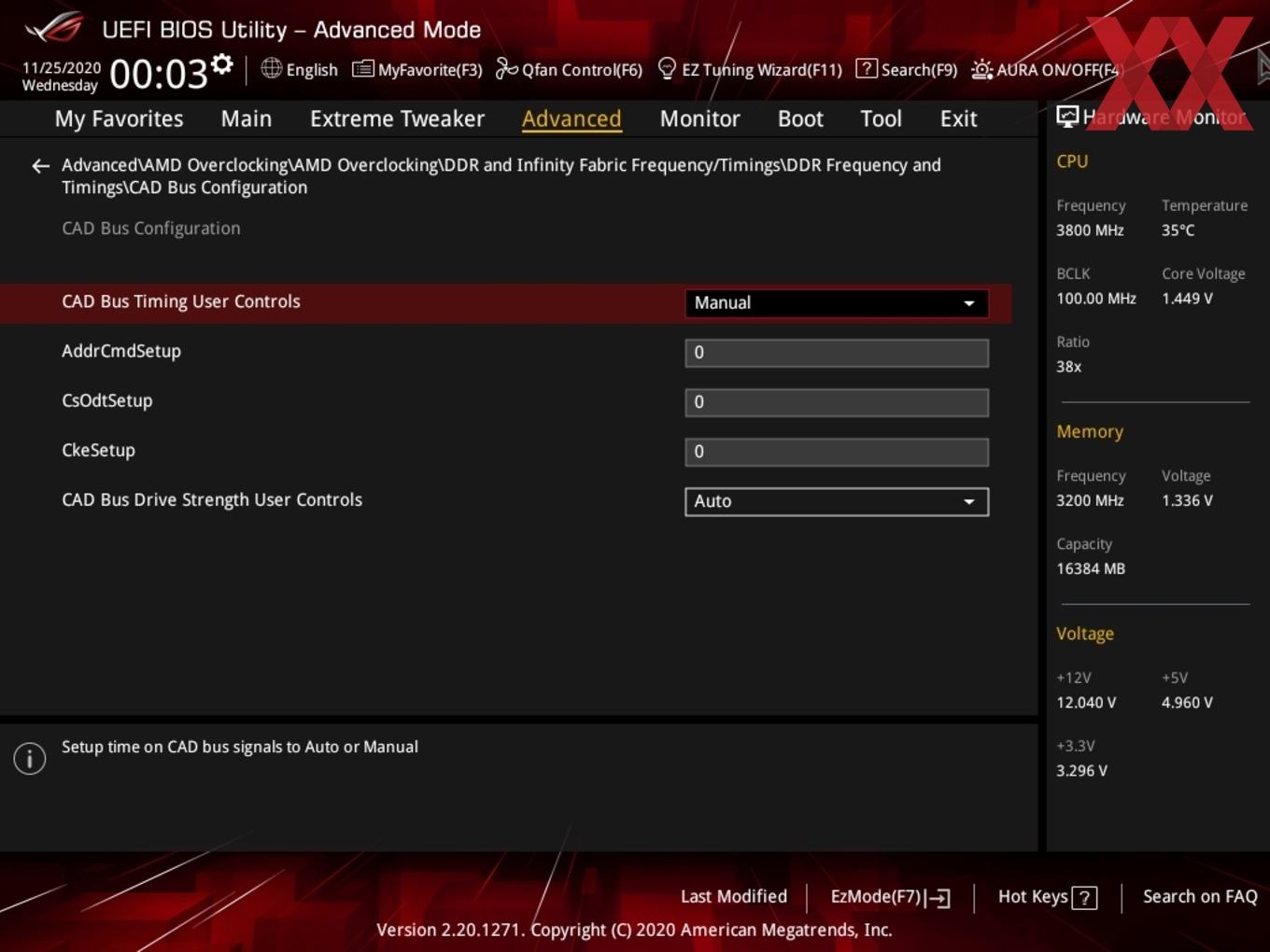Toggle AURA ON/OFF

[1058, 69]
